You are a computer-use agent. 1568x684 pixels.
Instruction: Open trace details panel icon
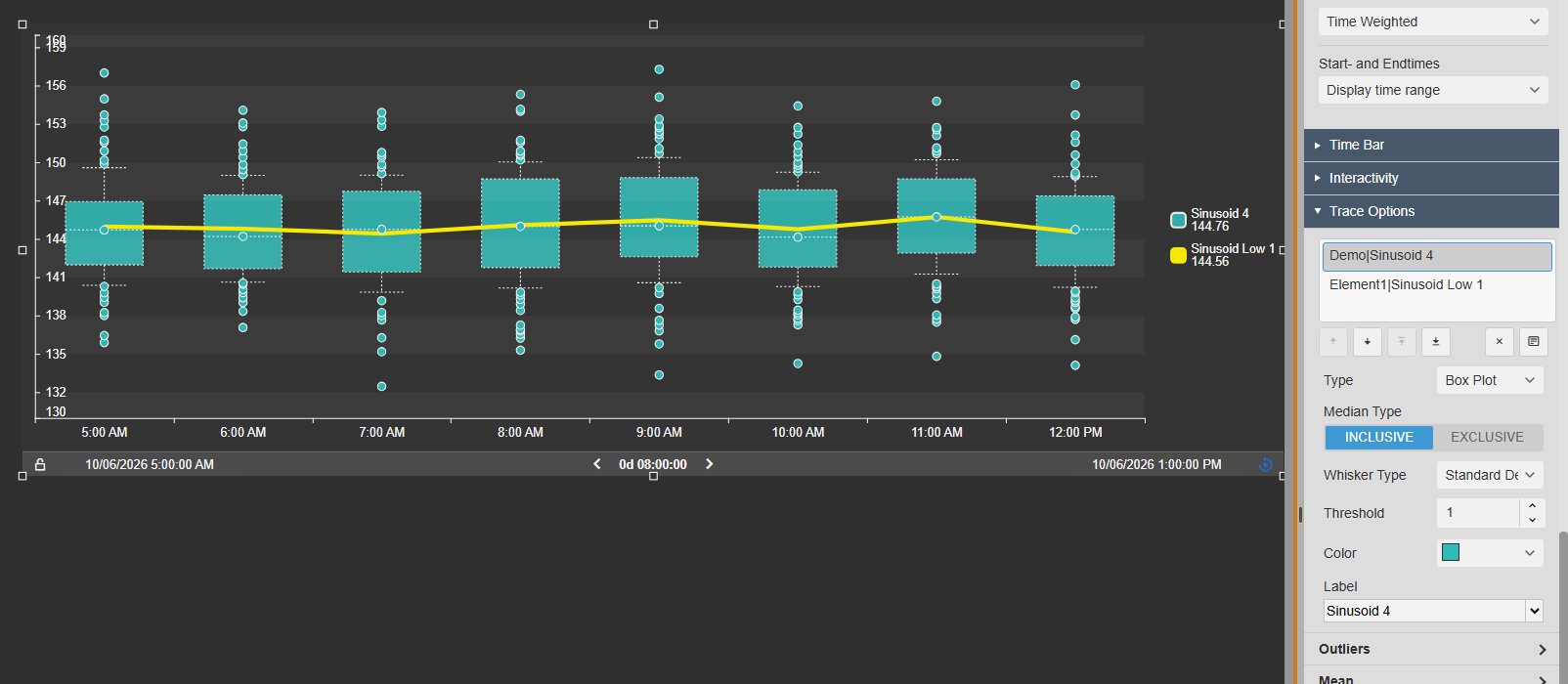(x=1534, y=342)
